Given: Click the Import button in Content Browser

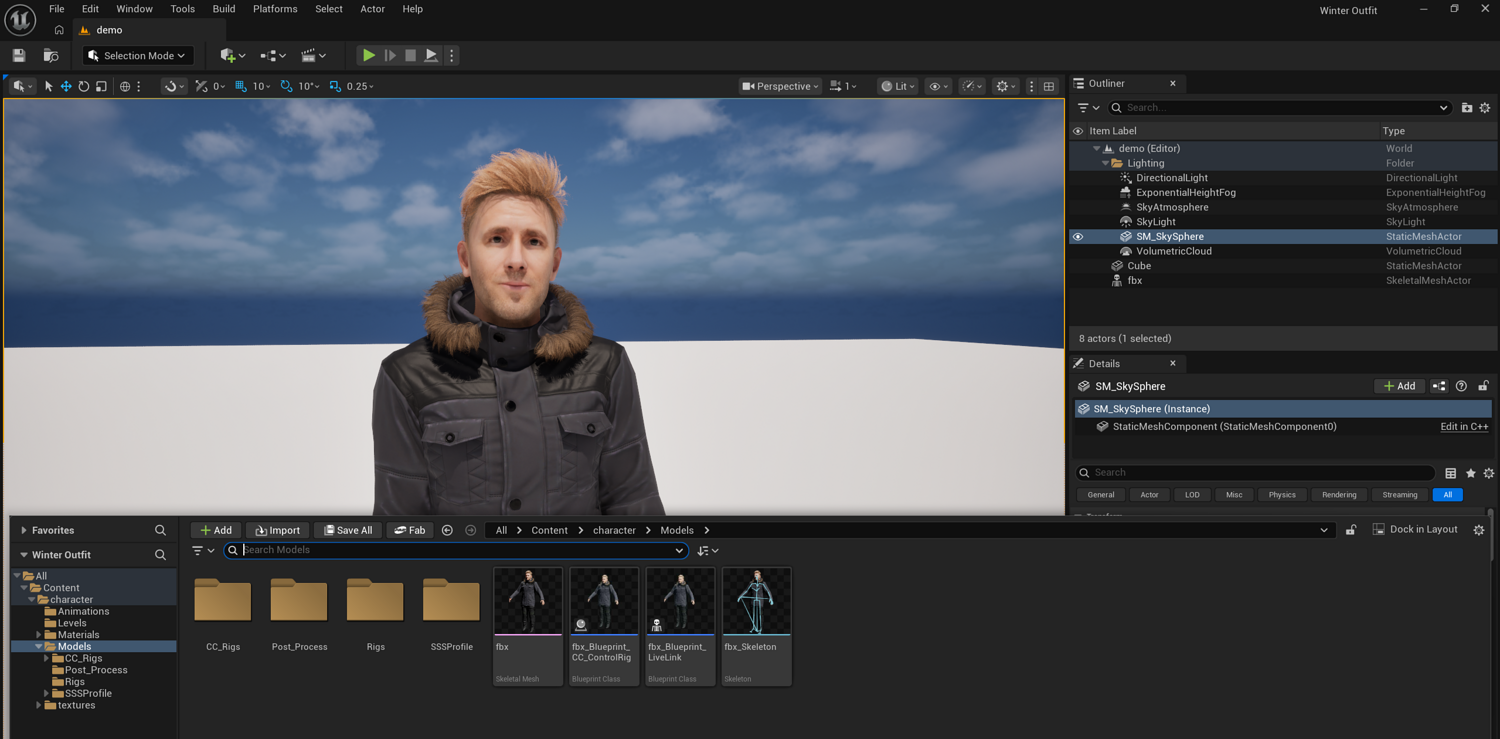Looking at the screenshot, I should (277, 530).
